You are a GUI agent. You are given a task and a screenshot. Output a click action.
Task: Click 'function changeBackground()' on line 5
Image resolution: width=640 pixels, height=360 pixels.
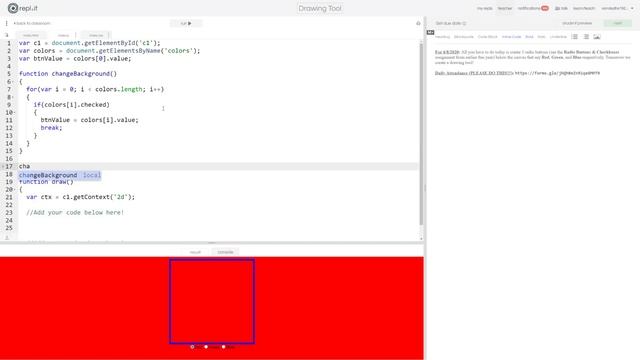pos(68,74)
